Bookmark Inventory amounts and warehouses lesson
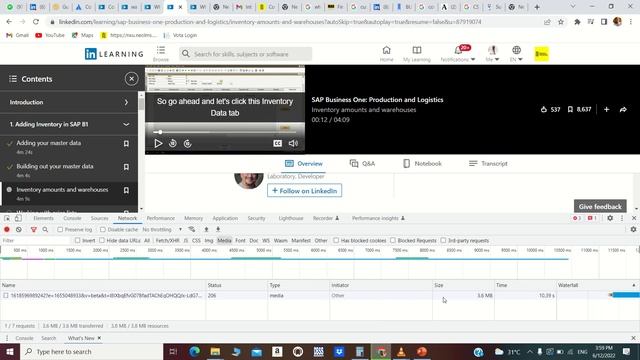 pos(126,190)
